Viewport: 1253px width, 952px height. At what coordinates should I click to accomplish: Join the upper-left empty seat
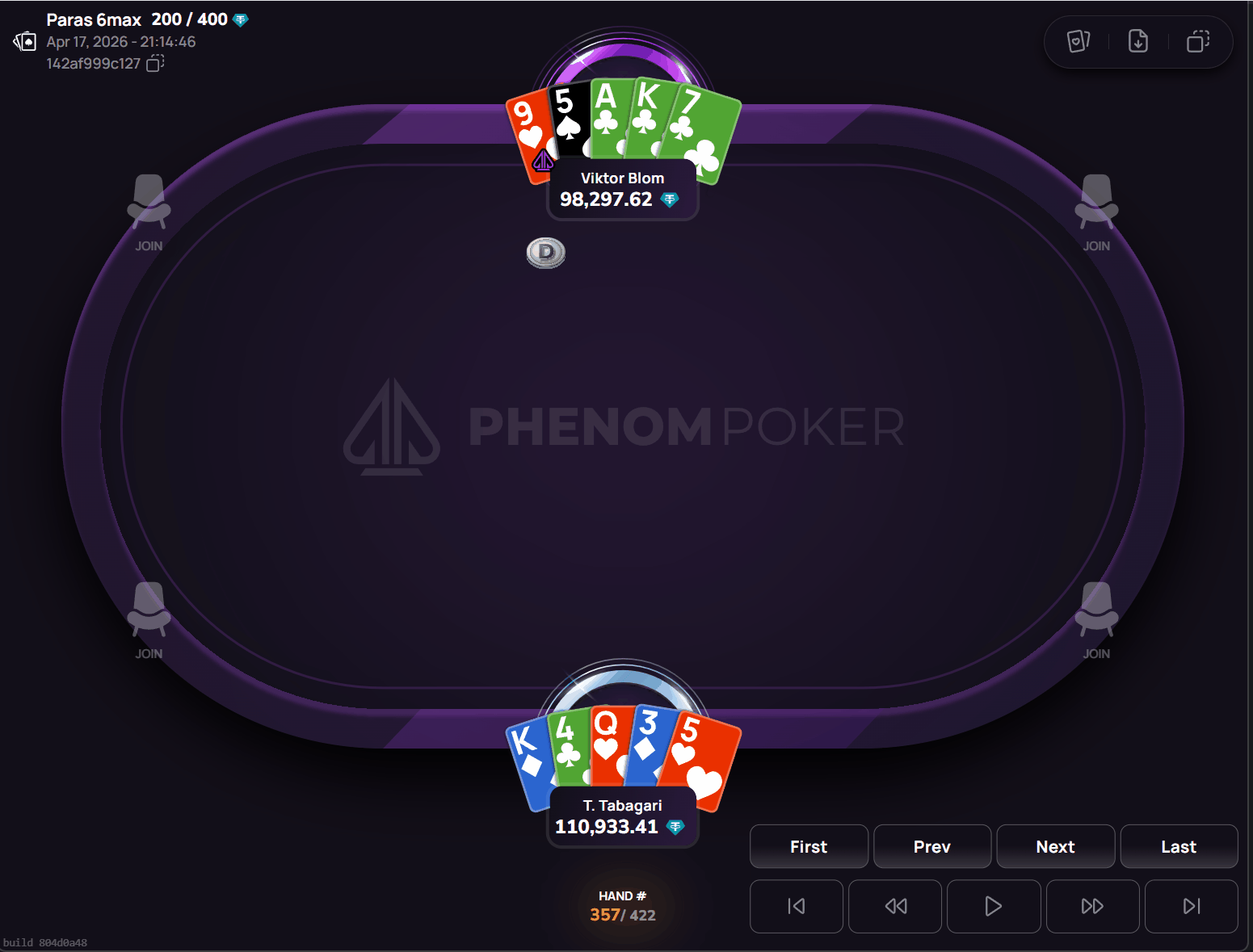[x=149, y=213]
